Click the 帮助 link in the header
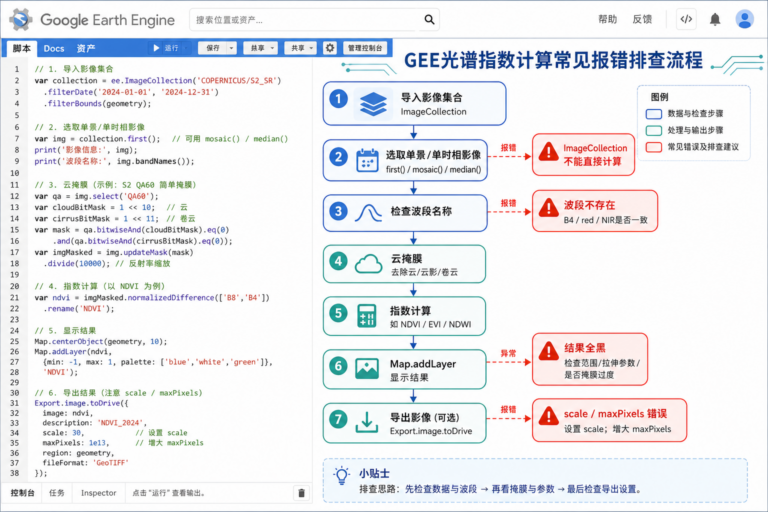Viewport: 768px width, 512px height. [607, 20]
